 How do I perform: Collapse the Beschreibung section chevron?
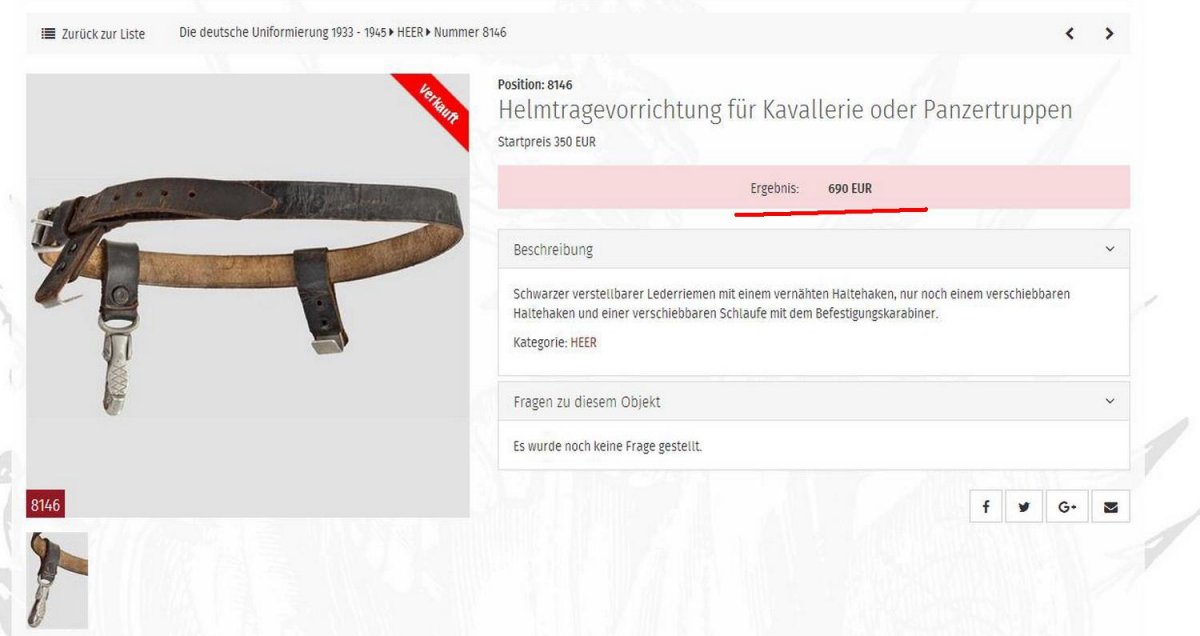tap(1109, 249)
